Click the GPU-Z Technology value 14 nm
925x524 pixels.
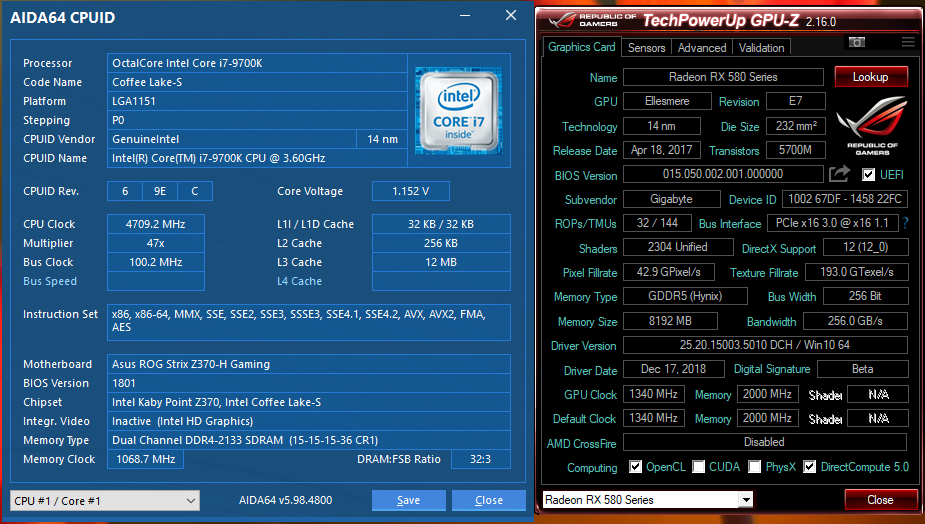pos(662,126)
